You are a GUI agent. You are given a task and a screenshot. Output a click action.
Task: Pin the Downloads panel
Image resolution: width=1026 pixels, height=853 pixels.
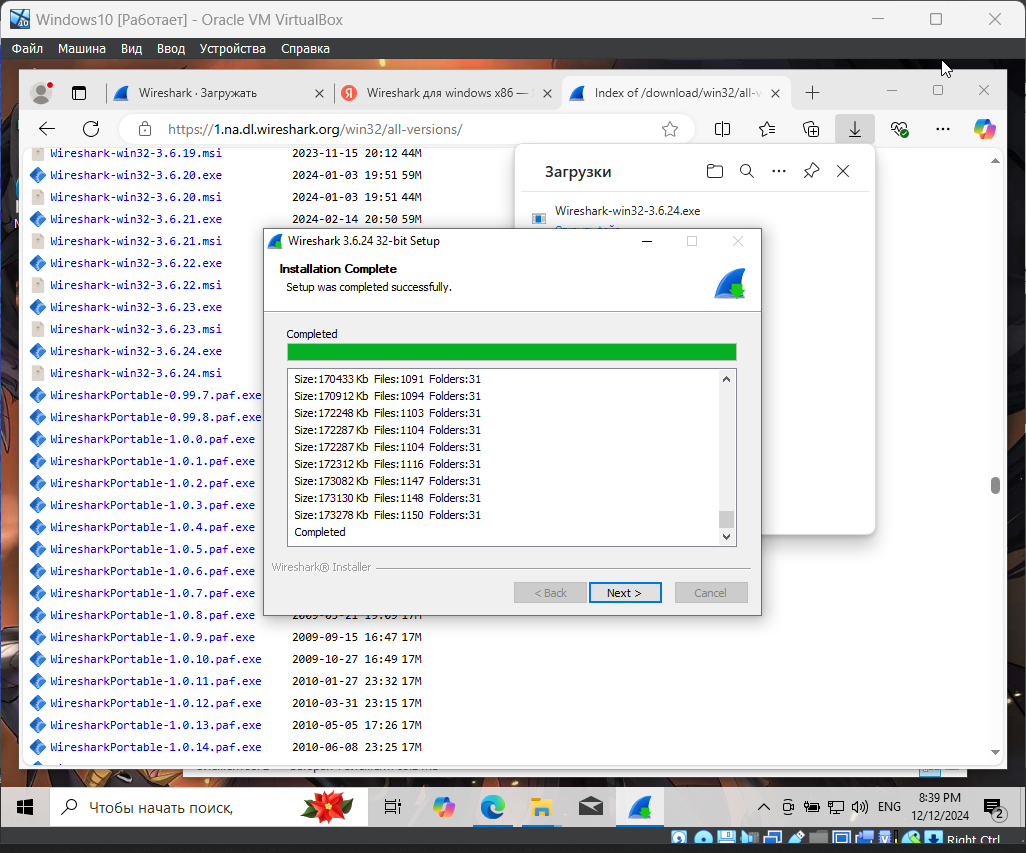pyautogui.click(x=811, y=171)
